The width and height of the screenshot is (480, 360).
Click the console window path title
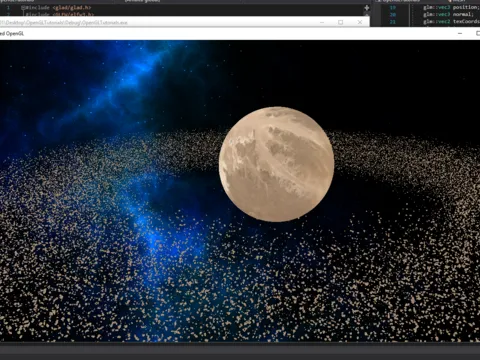[63, 23]
